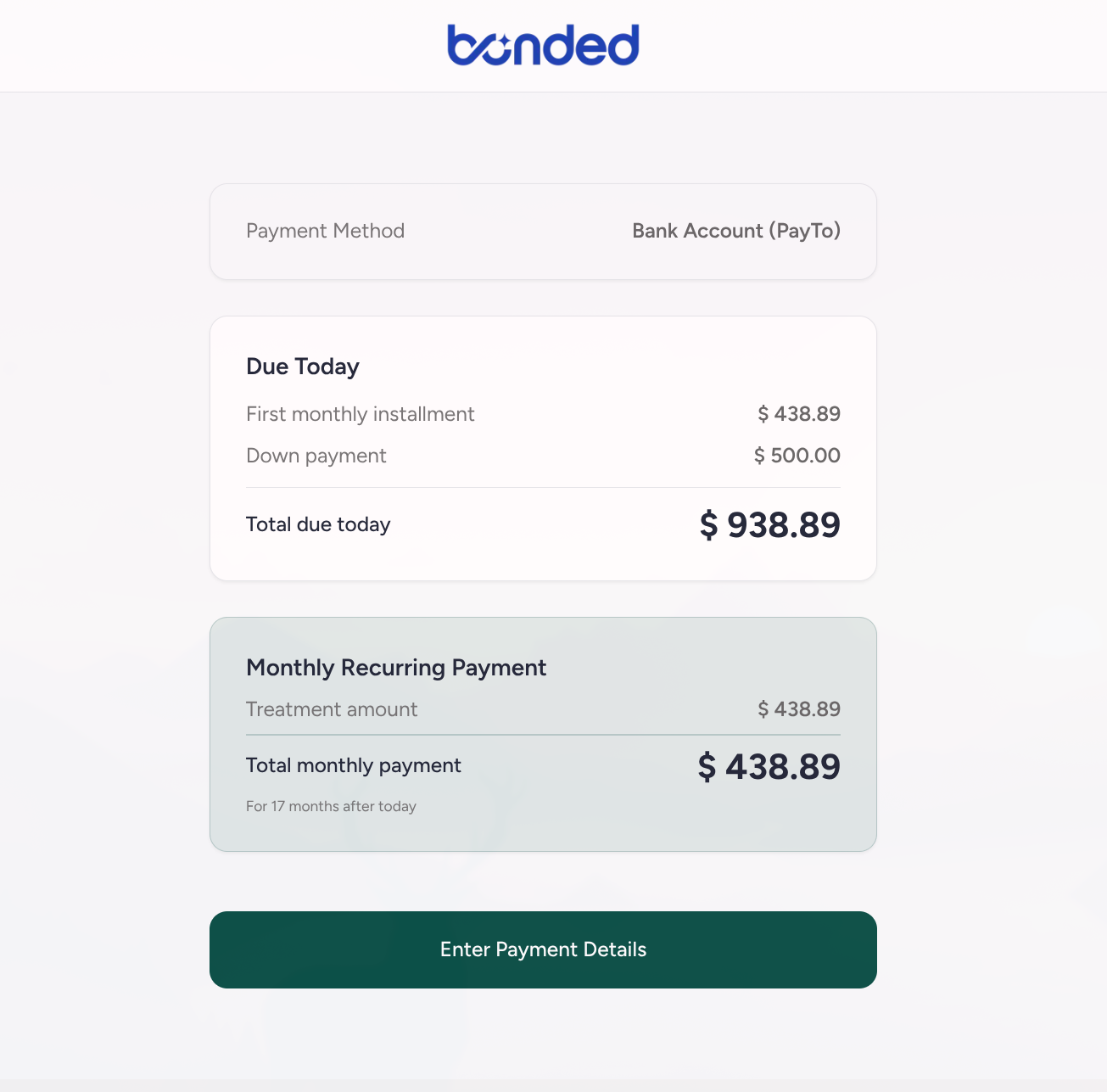Click the 'For 17 months after today' note
This screenshot has height=1092, width=1107.
click(x=331, y=806)
